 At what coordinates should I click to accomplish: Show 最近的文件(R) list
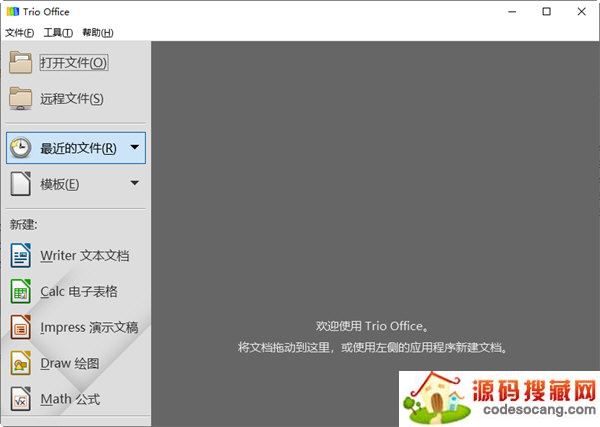(x=76, y=148)
